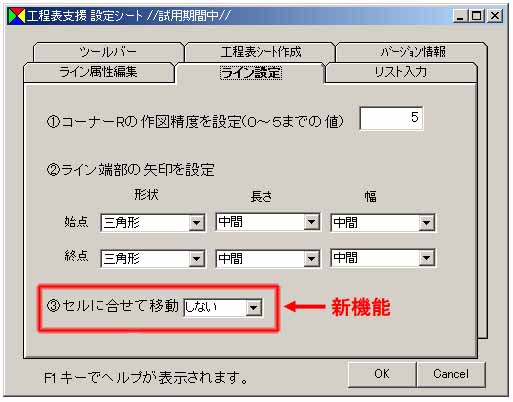Viewport: 513px width, 402px height.
Task: Click the colorful app icon in title bar
Action: 17,16
